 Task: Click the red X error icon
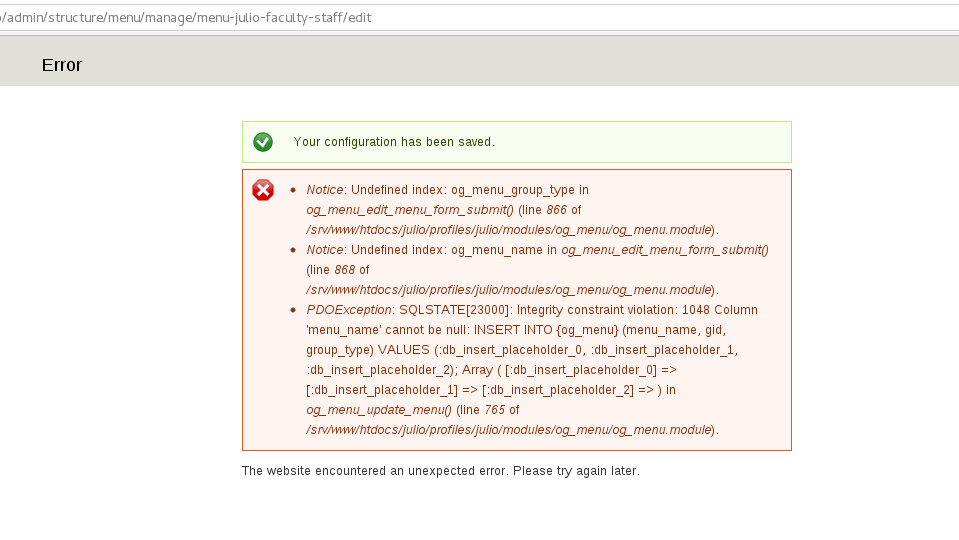263,190
